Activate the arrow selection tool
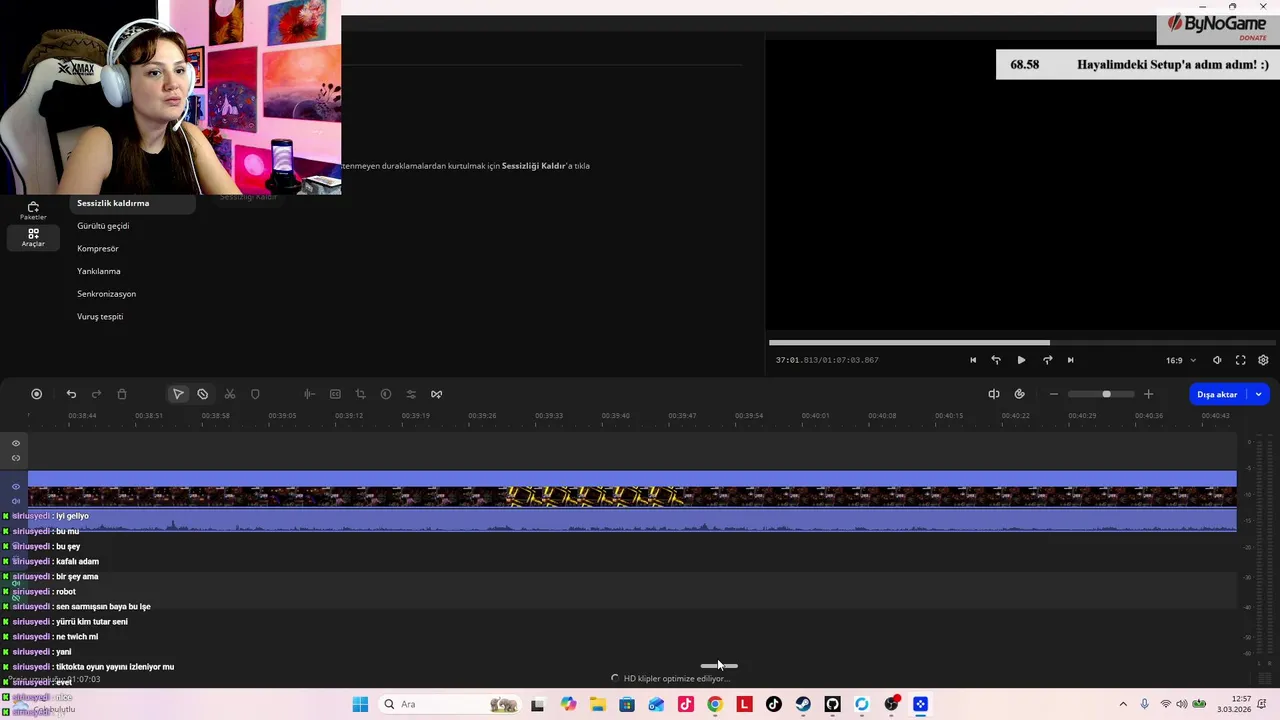Screen dimensions: 1280x720 pos(178,394)
